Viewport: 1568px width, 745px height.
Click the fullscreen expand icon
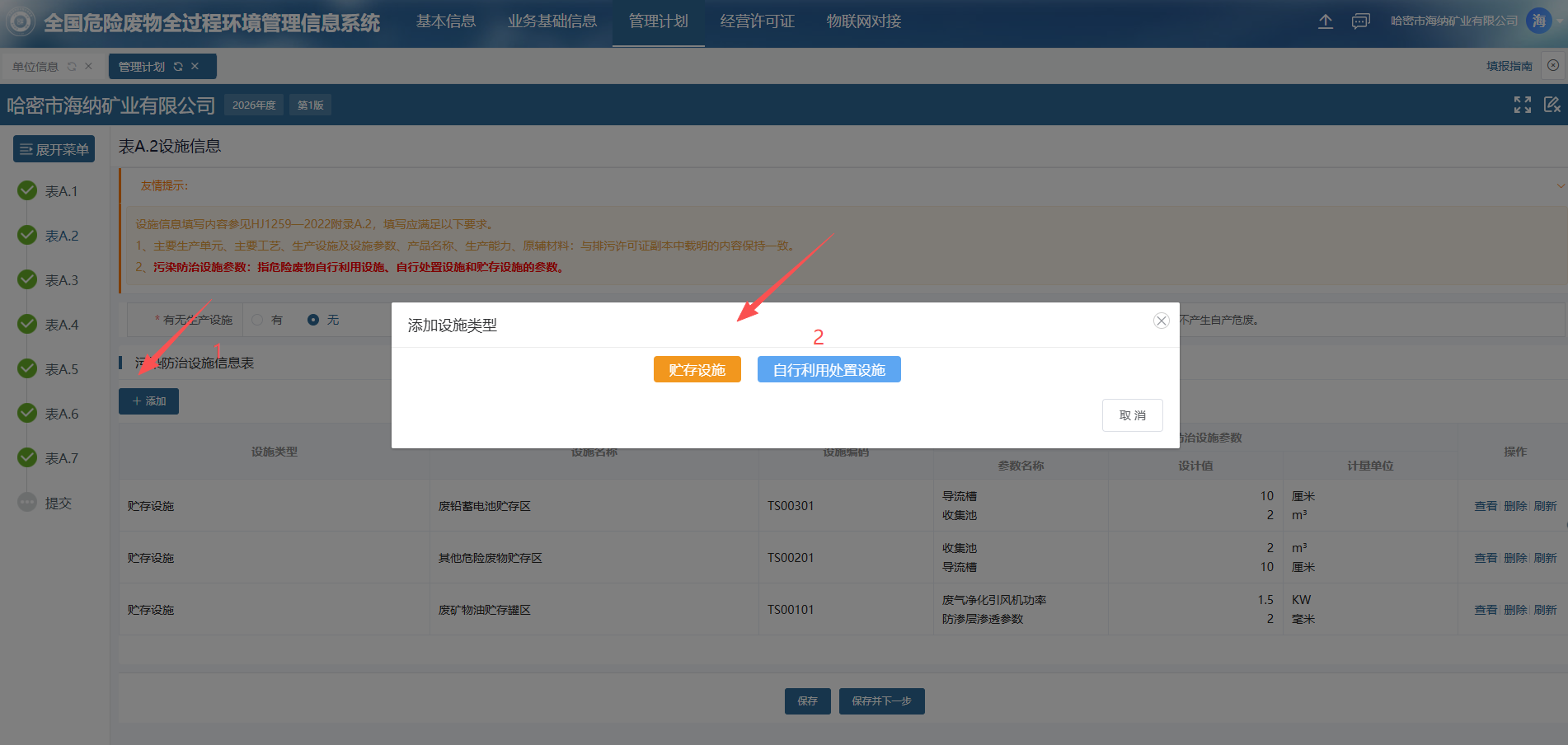[1522, 105]
